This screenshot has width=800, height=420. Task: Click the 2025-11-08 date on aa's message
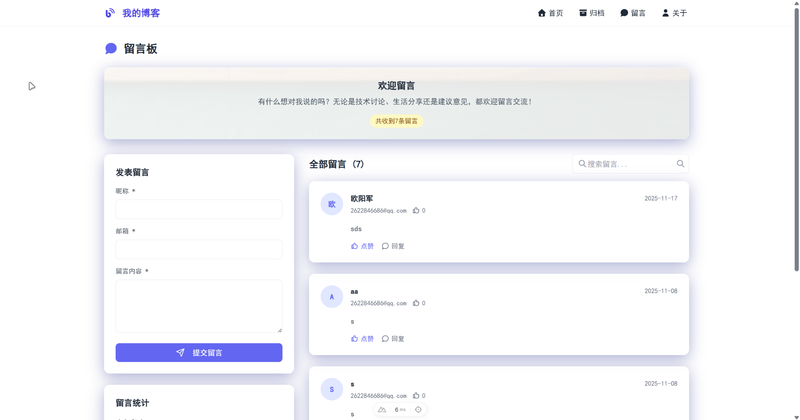[661, 291]
